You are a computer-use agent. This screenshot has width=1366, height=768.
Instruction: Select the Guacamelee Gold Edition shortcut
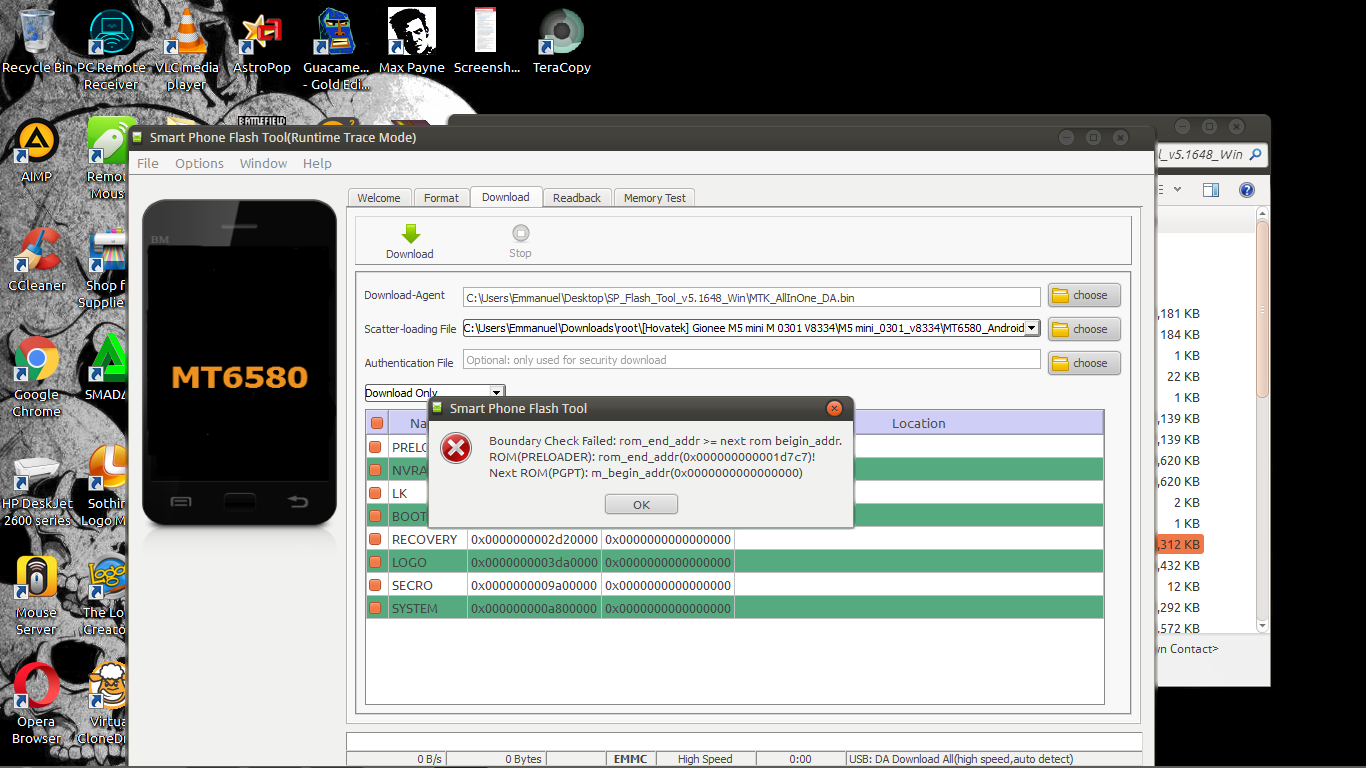point(336,49)
